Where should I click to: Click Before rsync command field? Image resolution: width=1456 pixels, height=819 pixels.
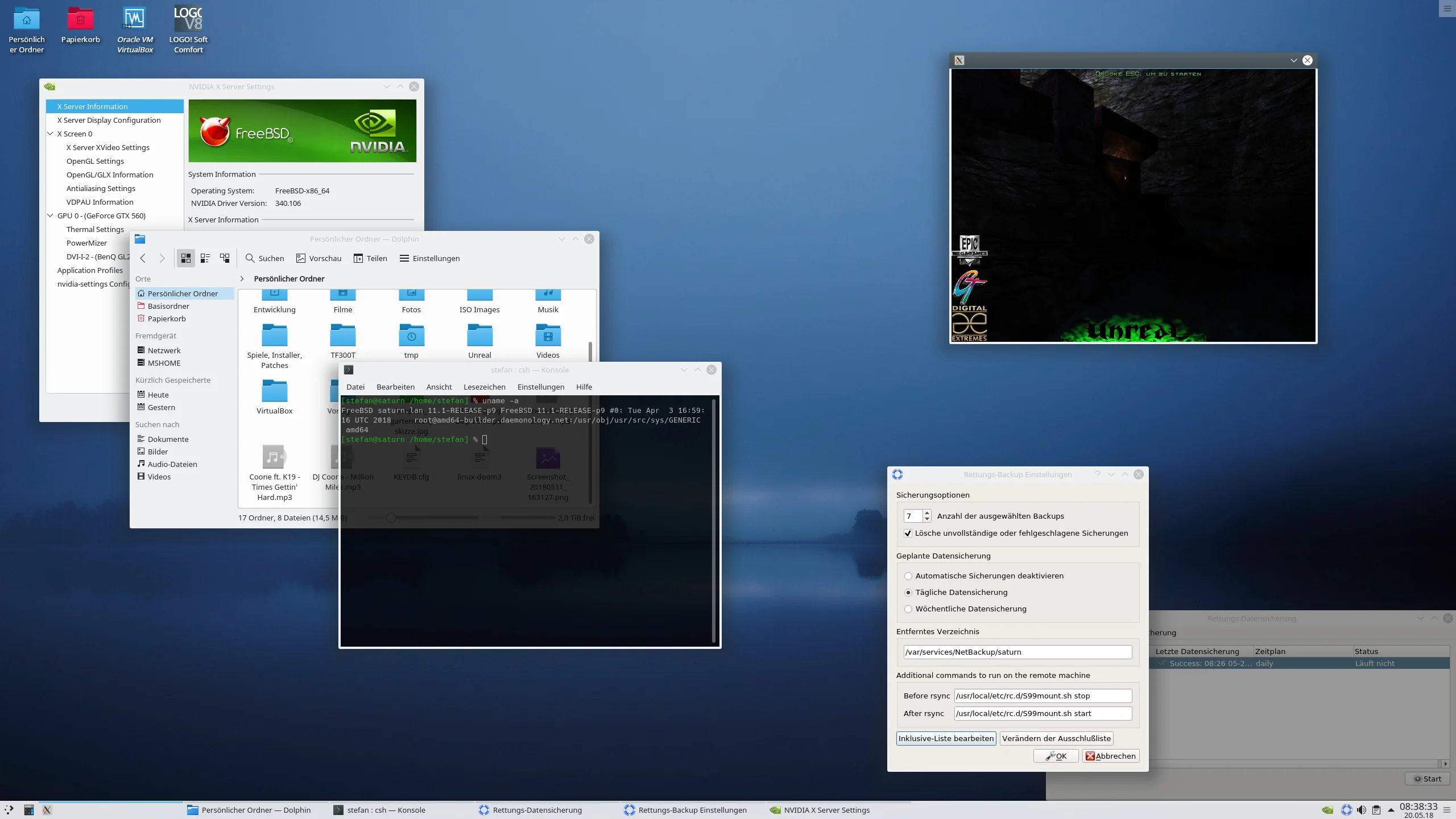[x=1043, y=696]
